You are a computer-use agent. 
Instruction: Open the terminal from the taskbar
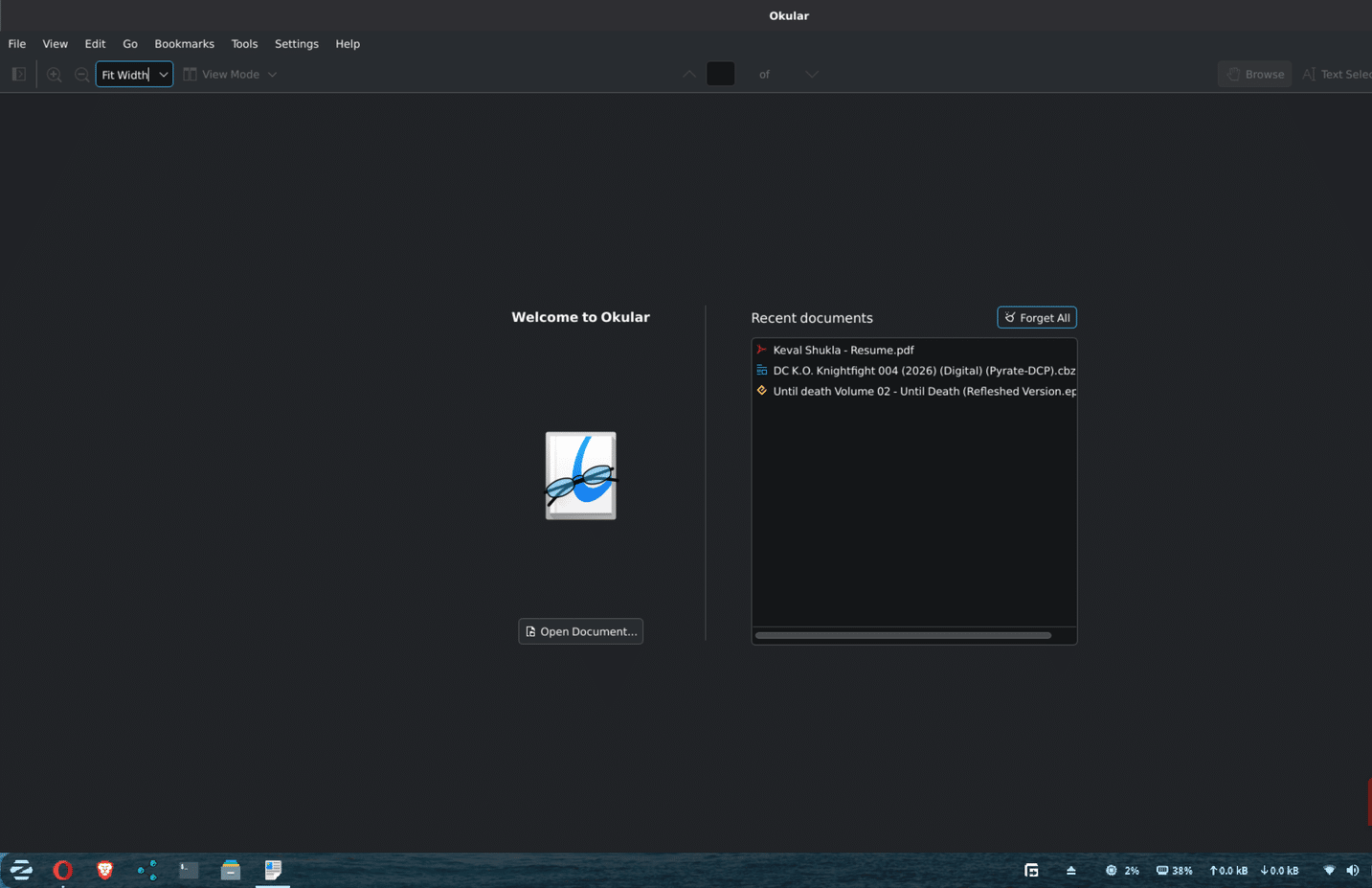pos(189,870)
